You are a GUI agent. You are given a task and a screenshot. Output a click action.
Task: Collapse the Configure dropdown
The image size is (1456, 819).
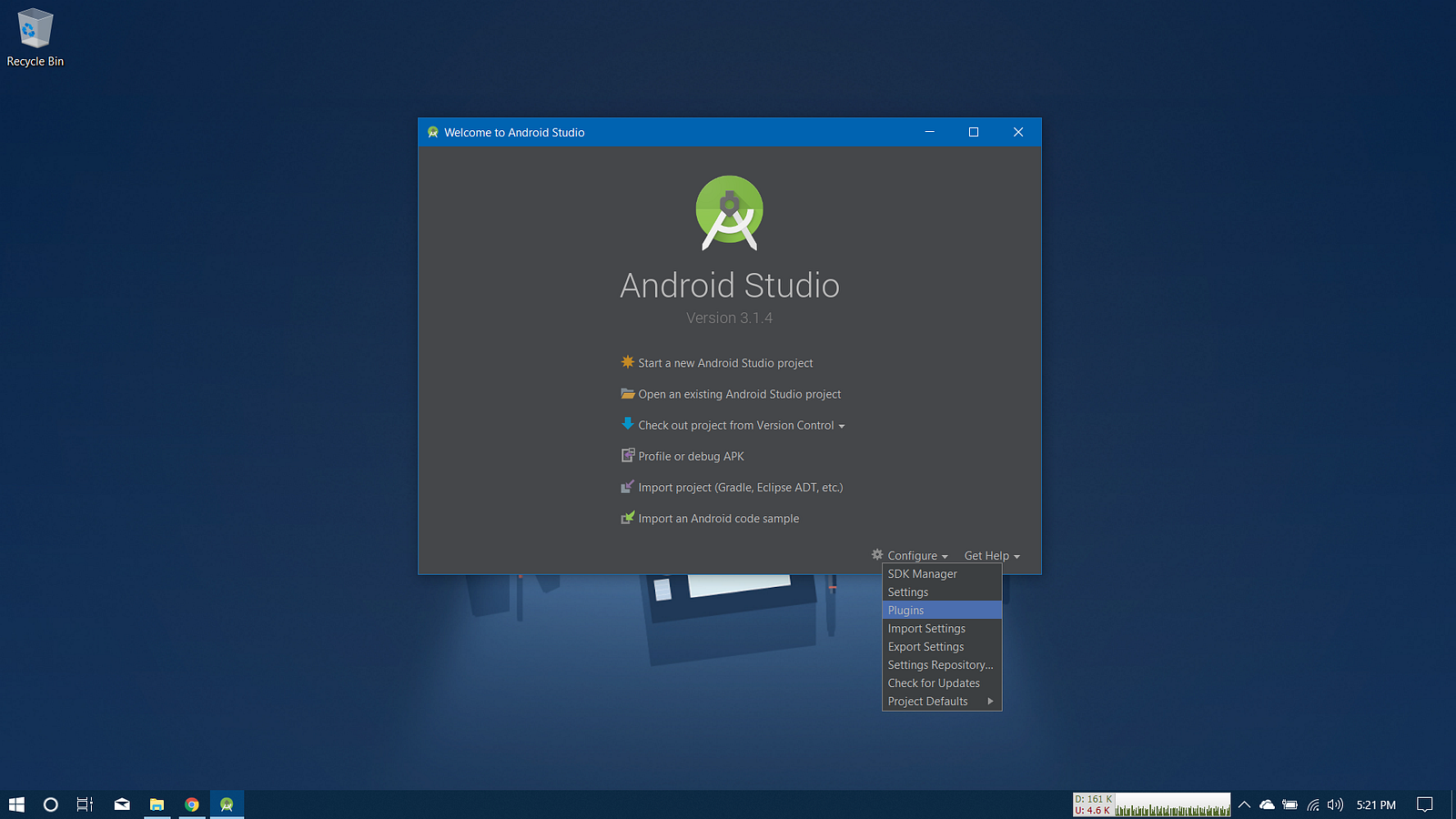click(x=910, y=555)
